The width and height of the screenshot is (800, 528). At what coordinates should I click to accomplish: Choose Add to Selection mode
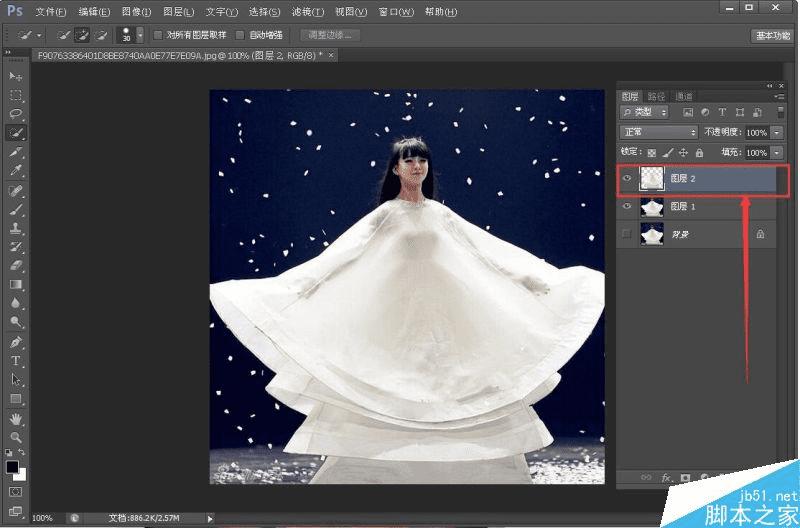[x=82, y=35]
